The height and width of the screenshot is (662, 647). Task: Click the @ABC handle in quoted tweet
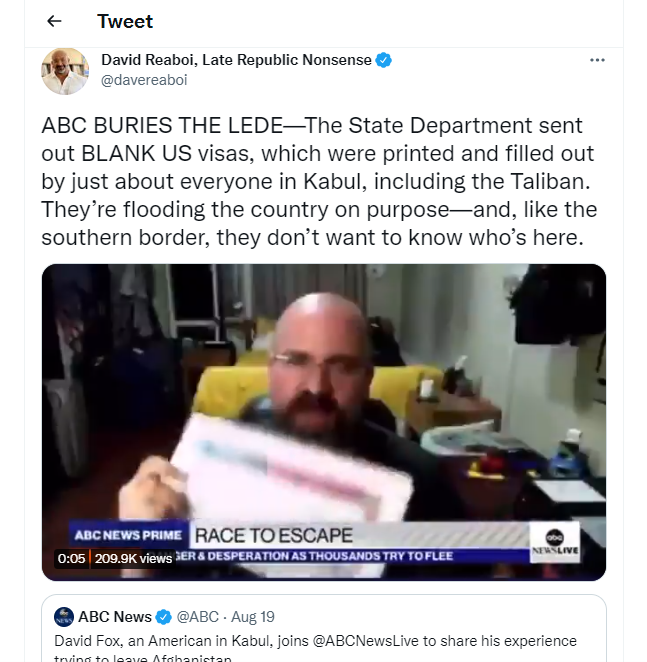point(198,617)
